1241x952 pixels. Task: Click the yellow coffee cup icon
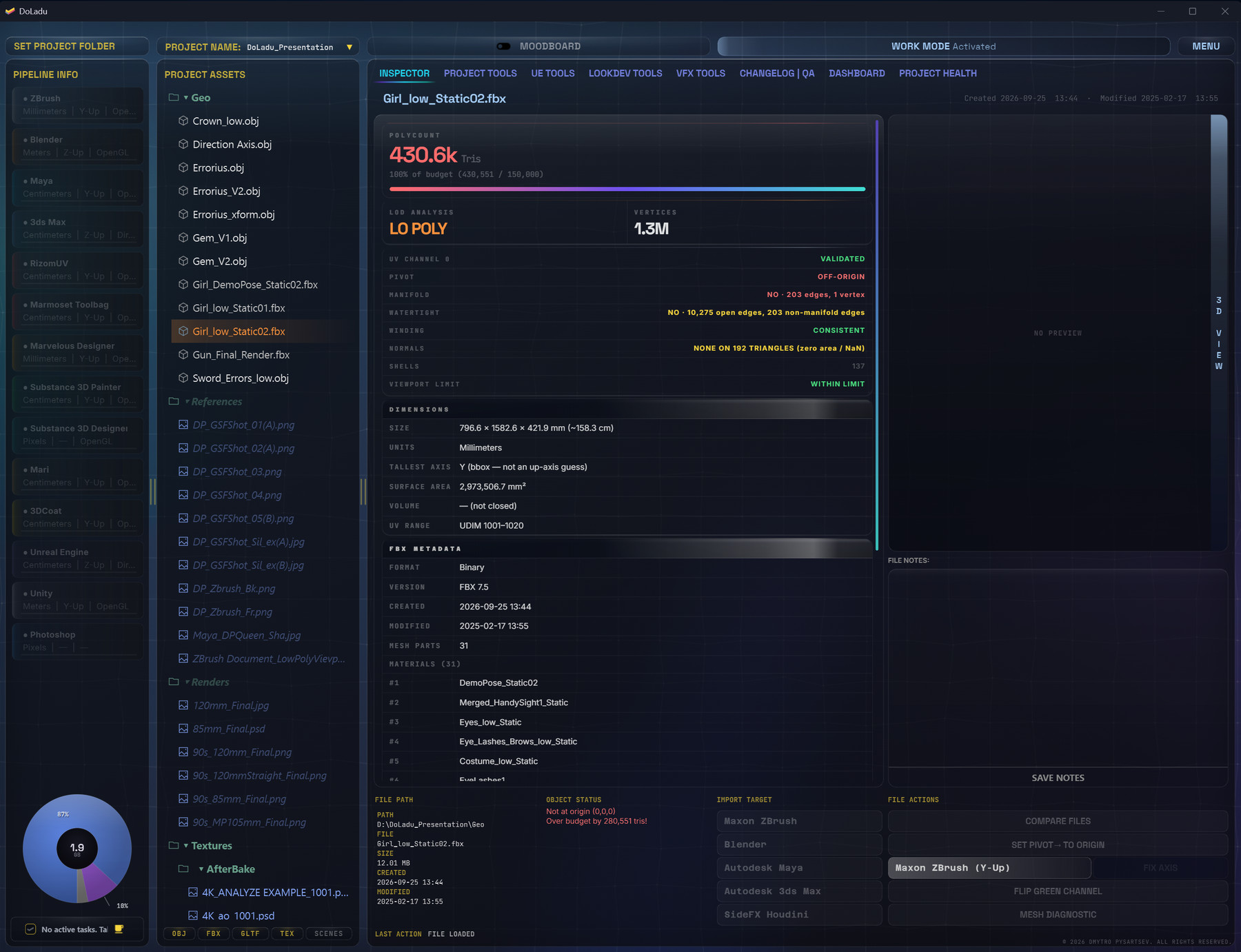click(x=119, y=929)
